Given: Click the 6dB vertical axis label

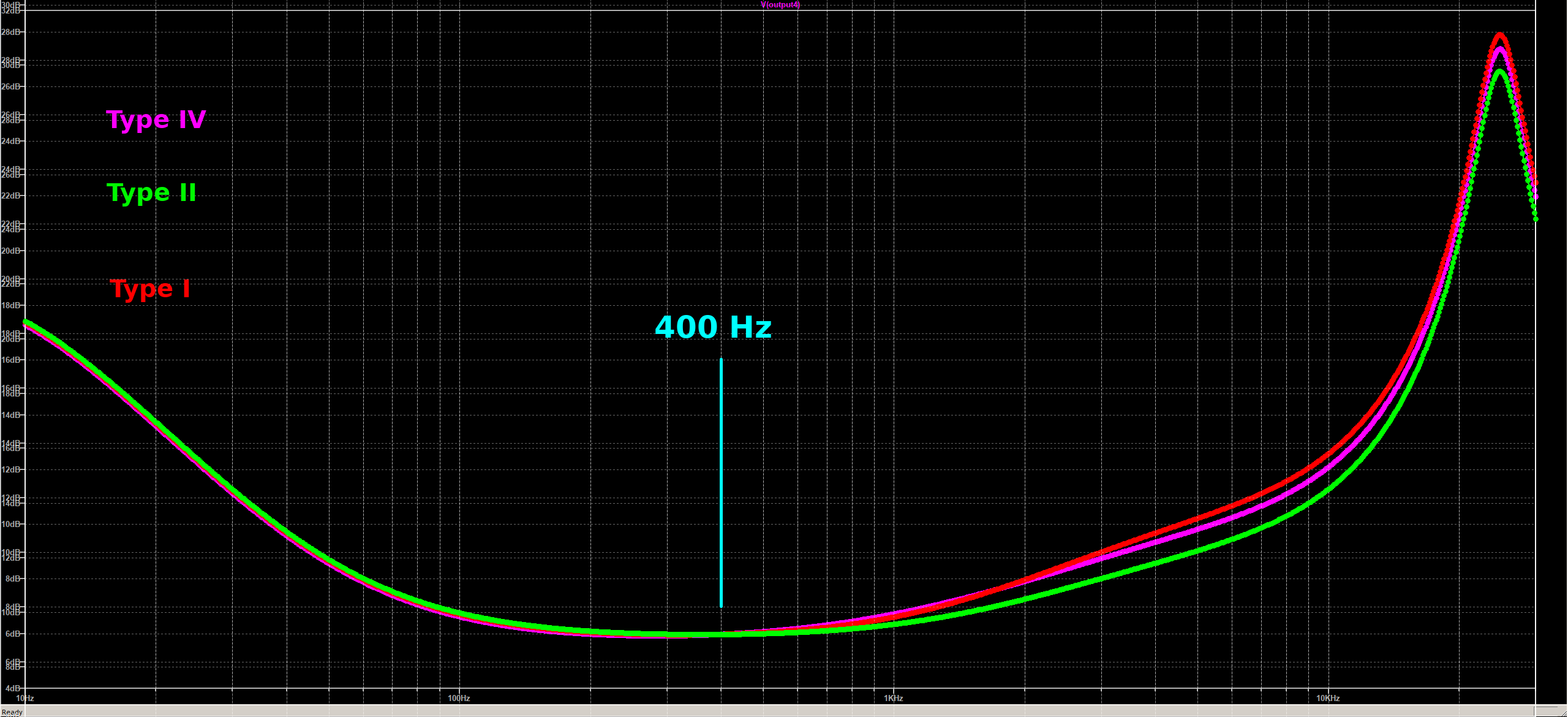Looking at the screenshot, I should 13,634.
